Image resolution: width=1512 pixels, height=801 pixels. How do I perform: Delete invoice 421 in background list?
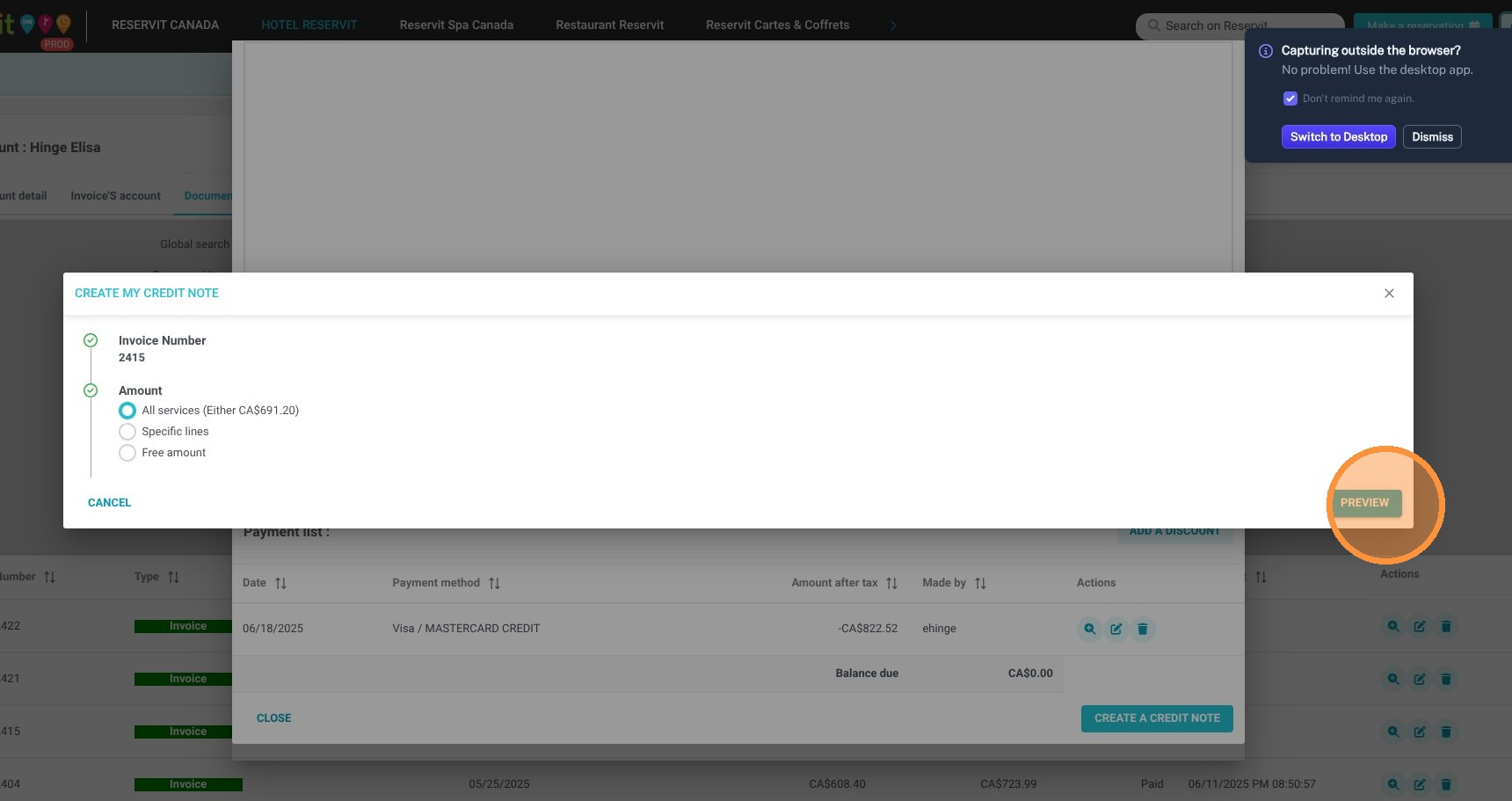(1445, 679)
